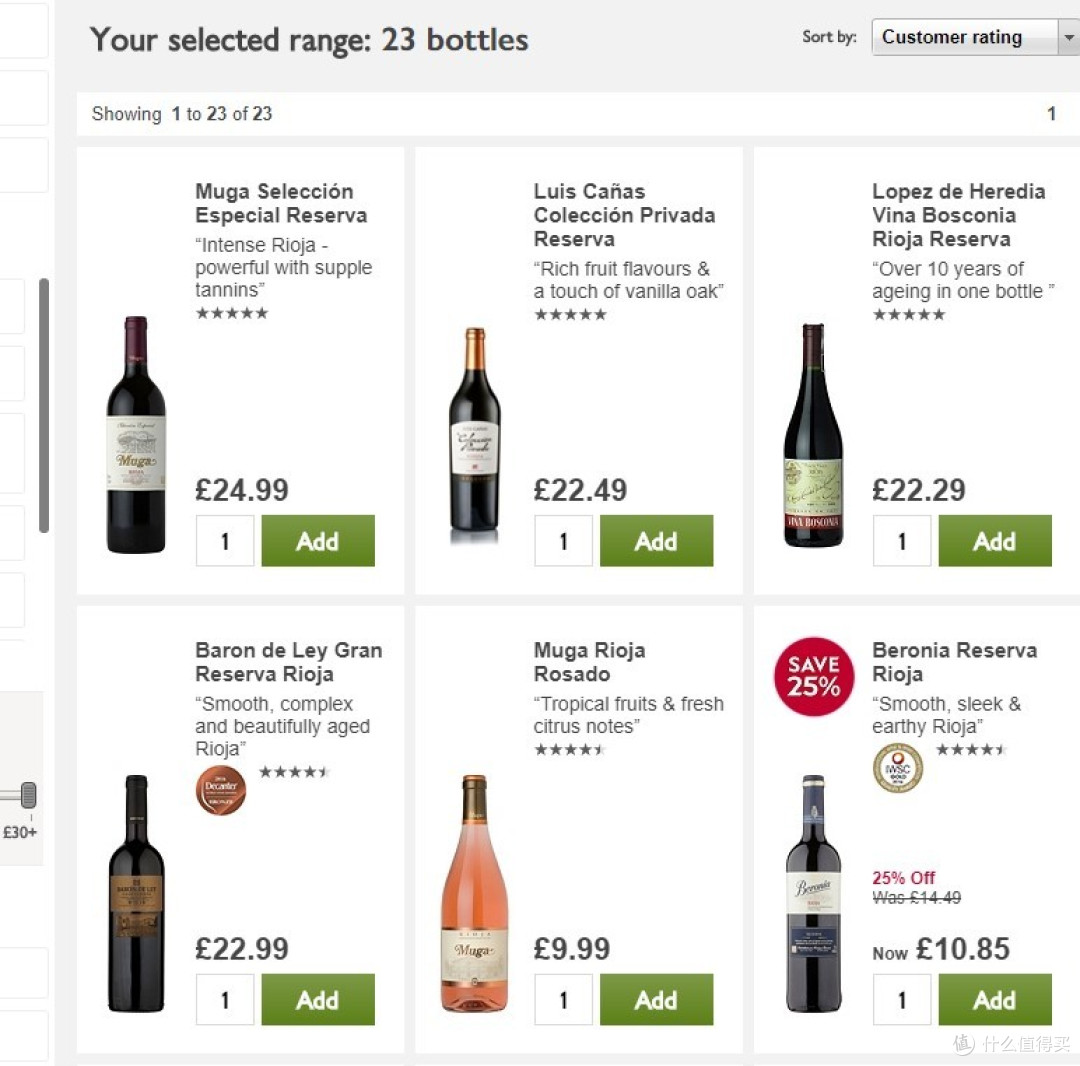The height and width of the screenshot is (1066, 1080).
Task: Click the sort dropdown arrow button
Action: click(1068, 37)
